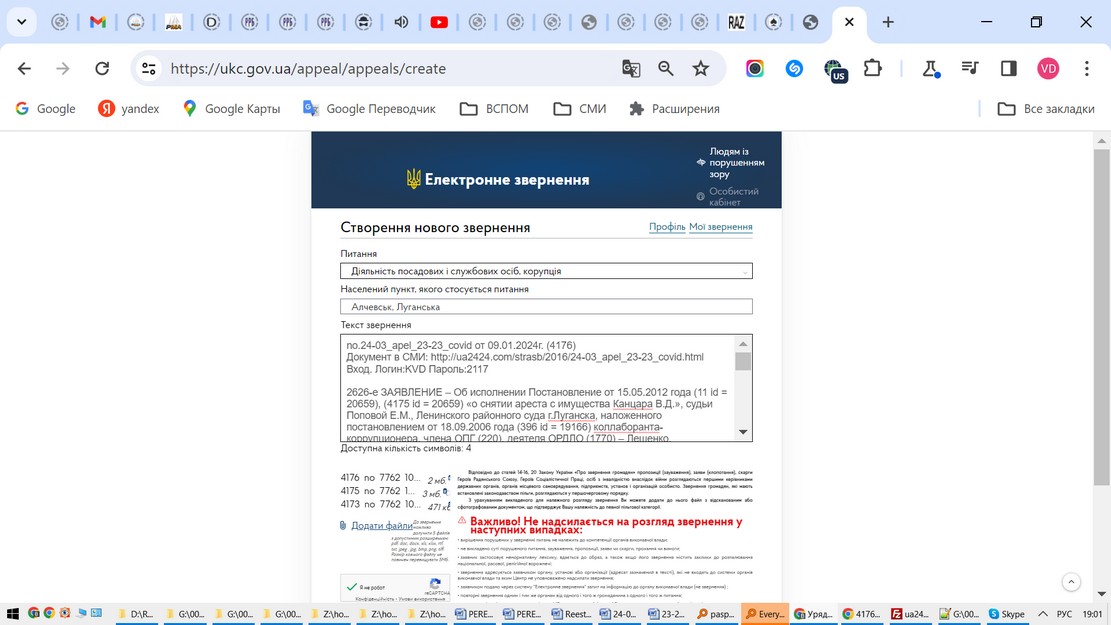Expand the ВСПОМ bookmarks folder
The height and width of the screenshot is (625, 1111).
click(x=495, y=108)
